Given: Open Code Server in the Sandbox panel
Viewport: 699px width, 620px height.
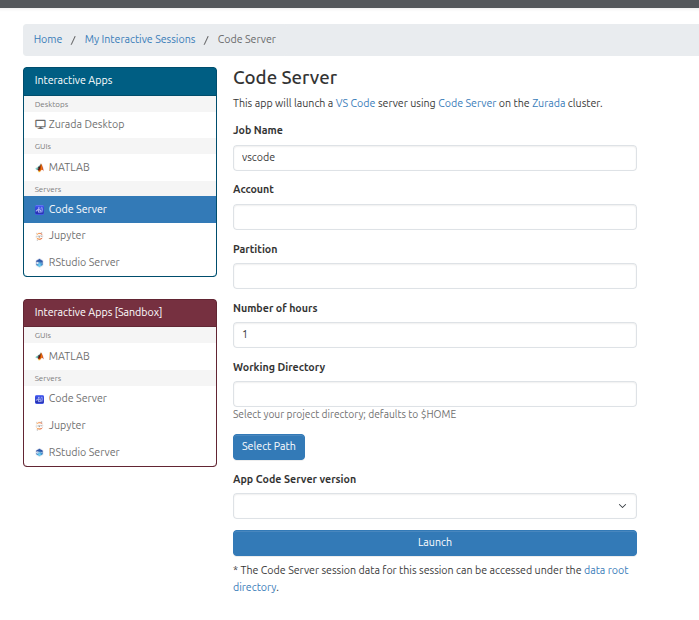Looking at the screenshot, I should coord(120,398).
